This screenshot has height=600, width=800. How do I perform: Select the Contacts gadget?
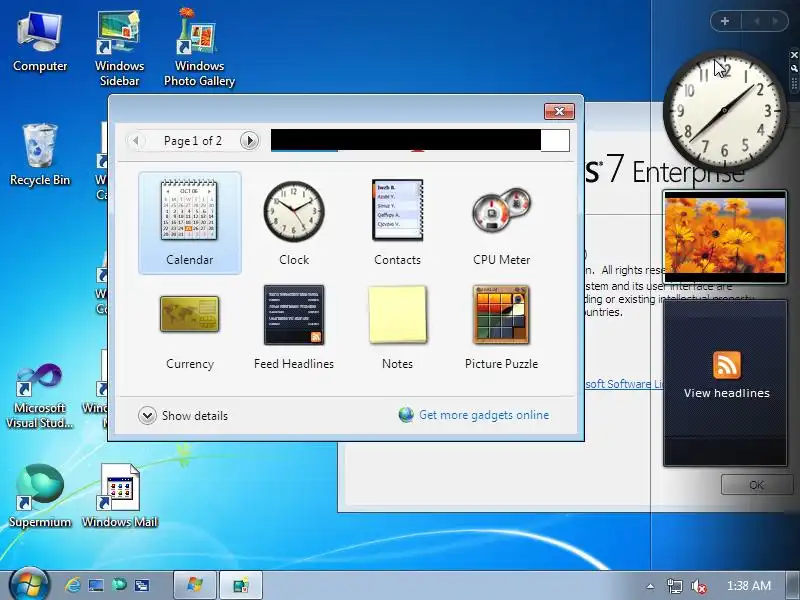(x=397, y=222)
